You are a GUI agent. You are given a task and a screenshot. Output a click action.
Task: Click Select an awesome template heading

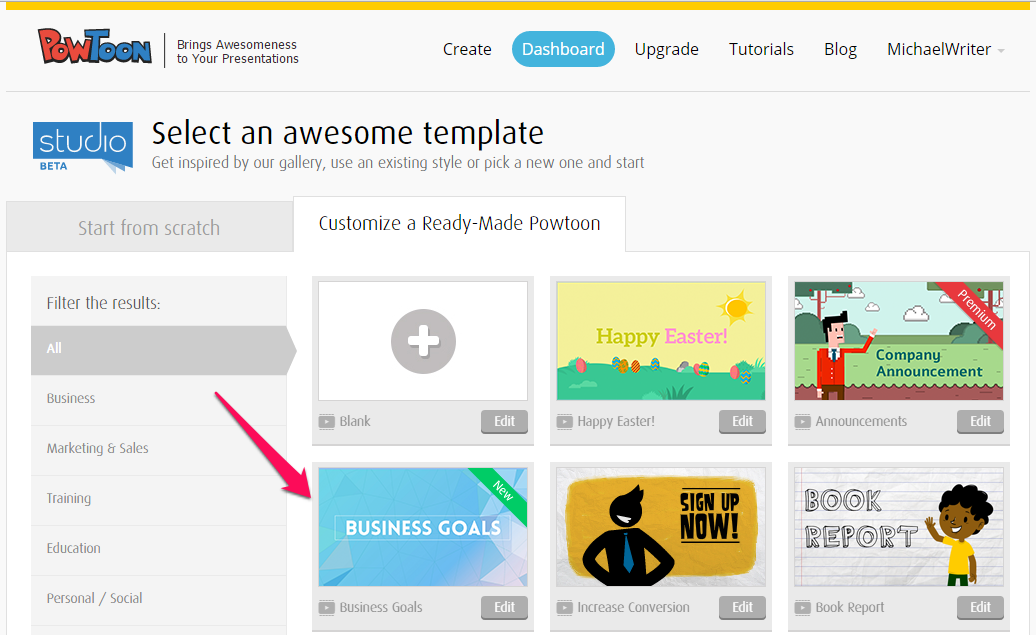[348, 133]
